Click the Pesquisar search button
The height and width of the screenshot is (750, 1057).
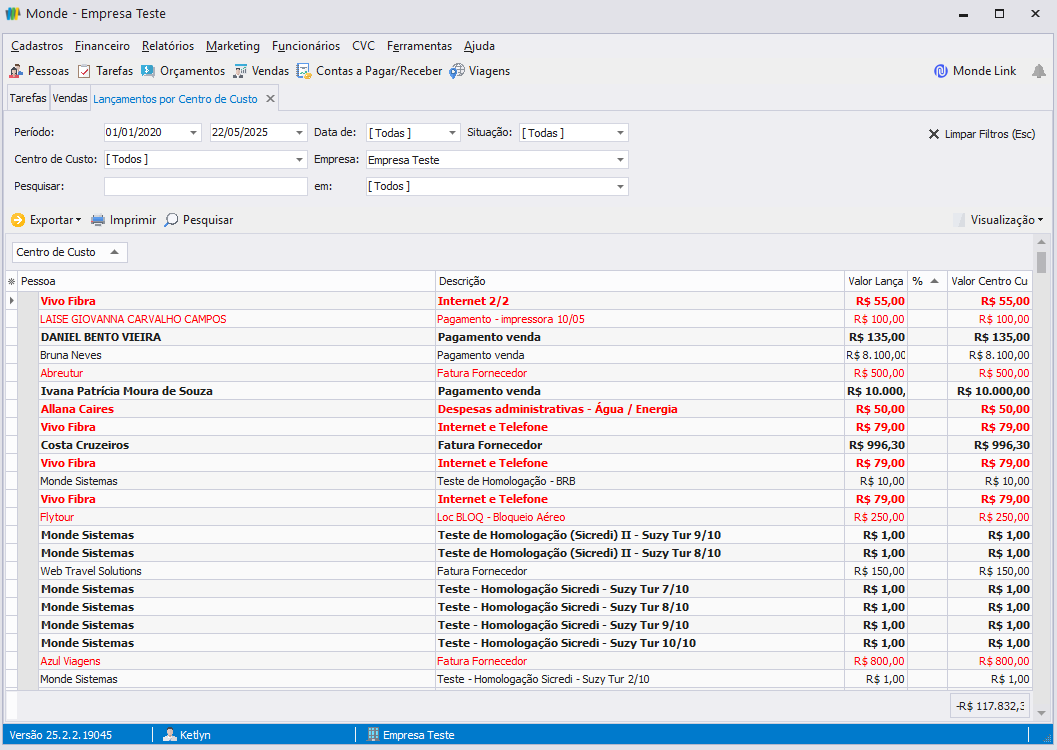point(199,220)
